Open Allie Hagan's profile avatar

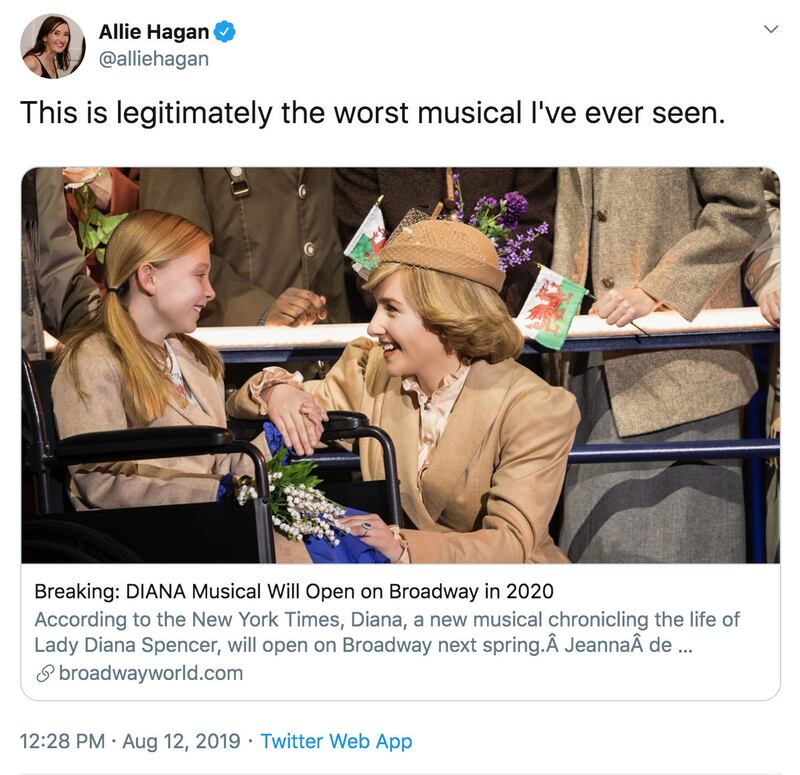pyautogui.click(x=52, y=46)
